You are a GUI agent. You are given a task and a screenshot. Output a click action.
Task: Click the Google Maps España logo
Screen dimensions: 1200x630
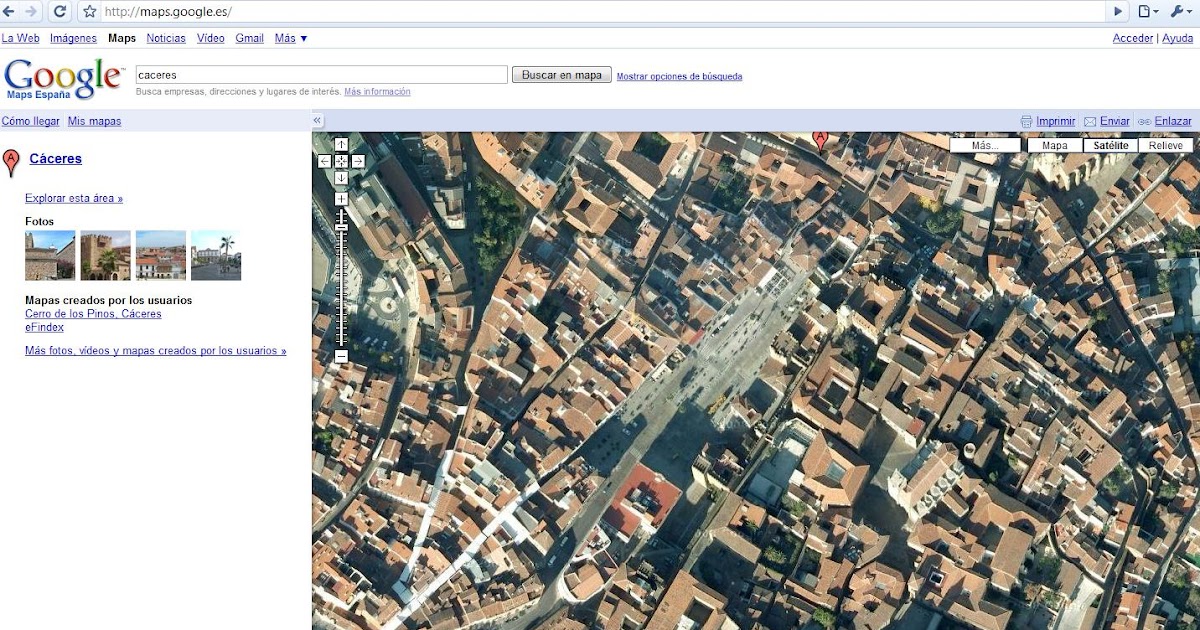(x=63, y=78)
